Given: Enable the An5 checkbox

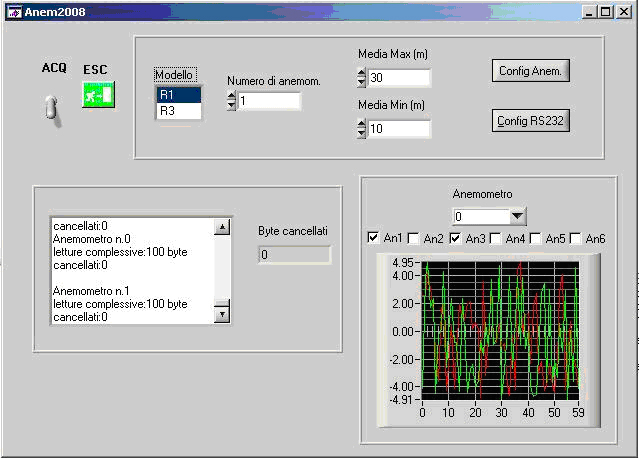Looking at the screenshot, I should coord(535,238).
